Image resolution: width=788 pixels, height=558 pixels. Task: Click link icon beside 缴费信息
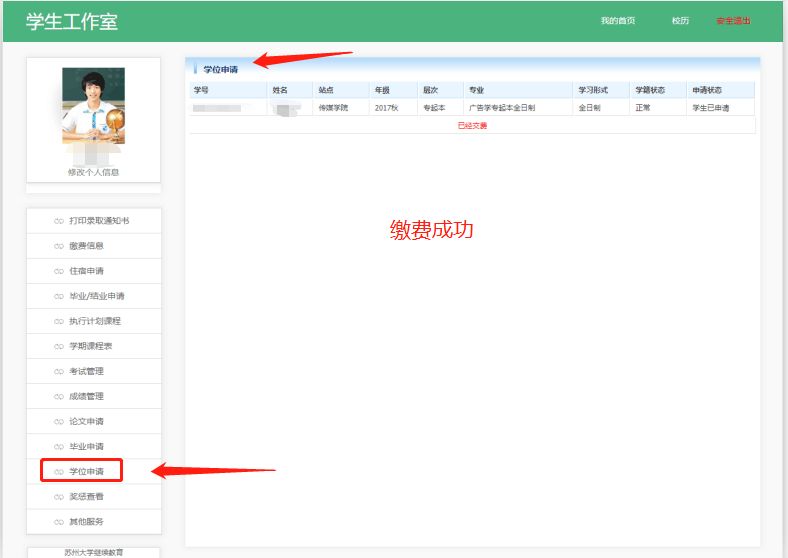[59, 246]
